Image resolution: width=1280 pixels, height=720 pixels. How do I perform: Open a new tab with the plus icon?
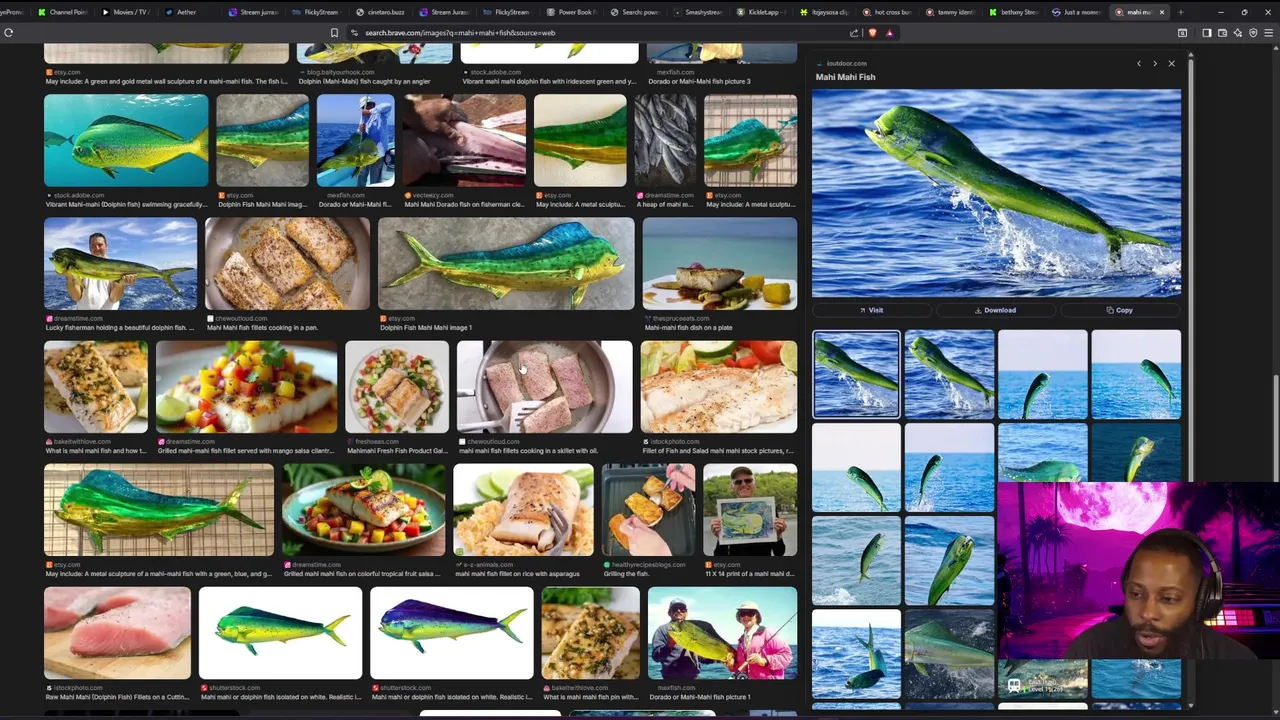pos(1180,12)
